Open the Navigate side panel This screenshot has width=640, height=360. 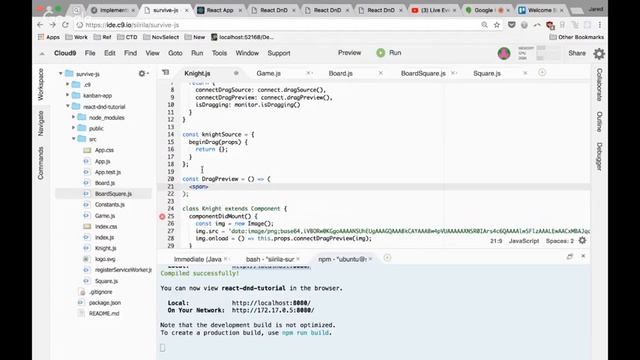pos(41,123)
